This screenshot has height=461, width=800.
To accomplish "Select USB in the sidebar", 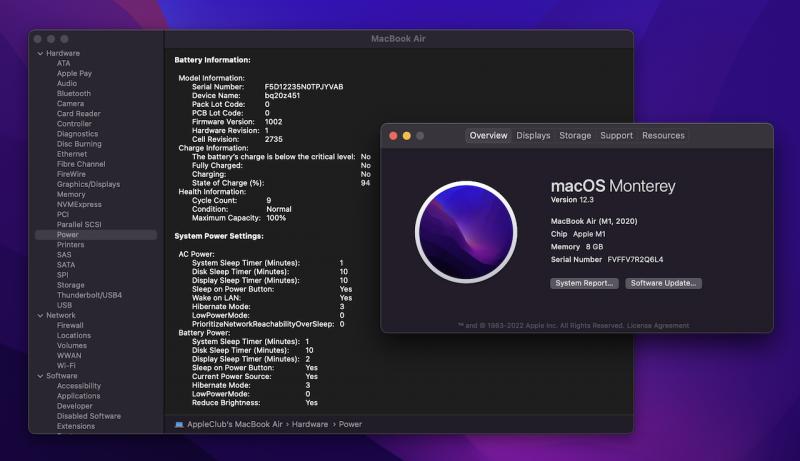I will pos(64,305).
